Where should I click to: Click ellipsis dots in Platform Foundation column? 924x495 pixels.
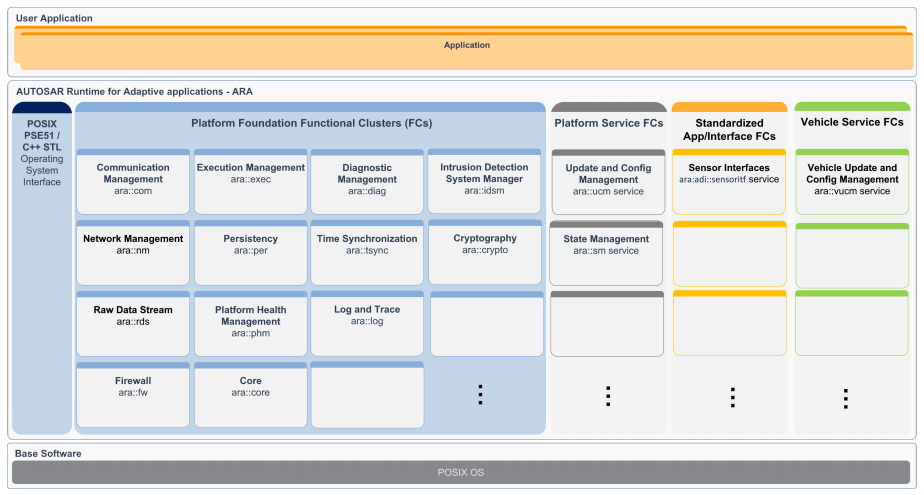pos(480,394)
